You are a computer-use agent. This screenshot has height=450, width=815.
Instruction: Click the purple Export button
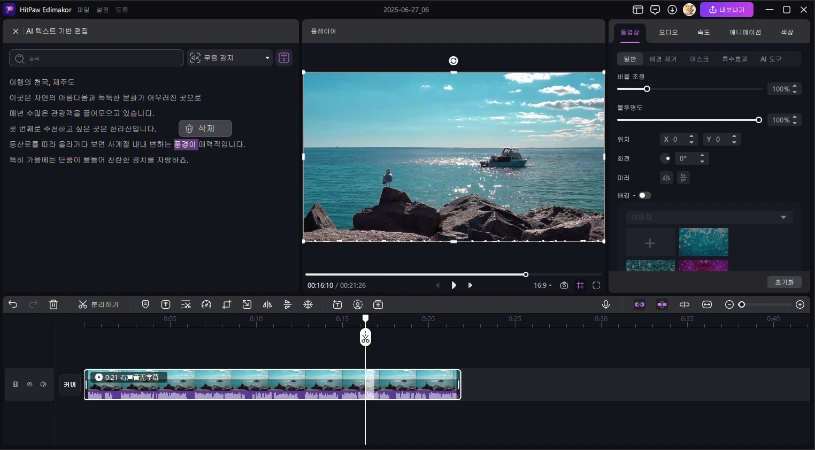(727, 10)
